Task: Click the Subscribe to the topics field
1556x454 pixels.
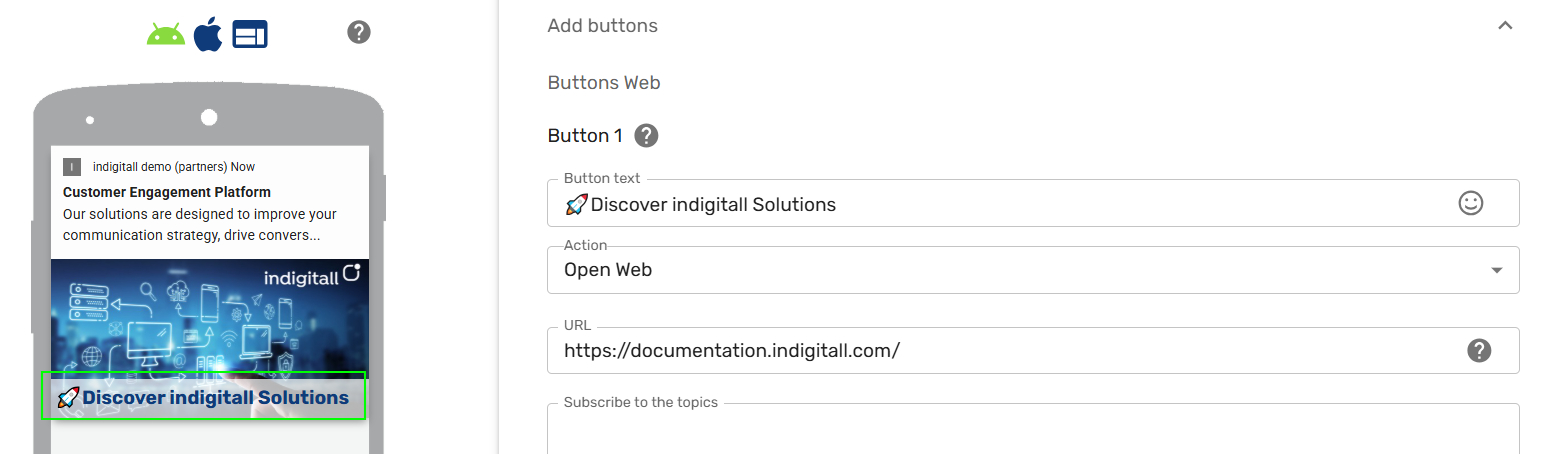Action: click(x=1033, y=429)
